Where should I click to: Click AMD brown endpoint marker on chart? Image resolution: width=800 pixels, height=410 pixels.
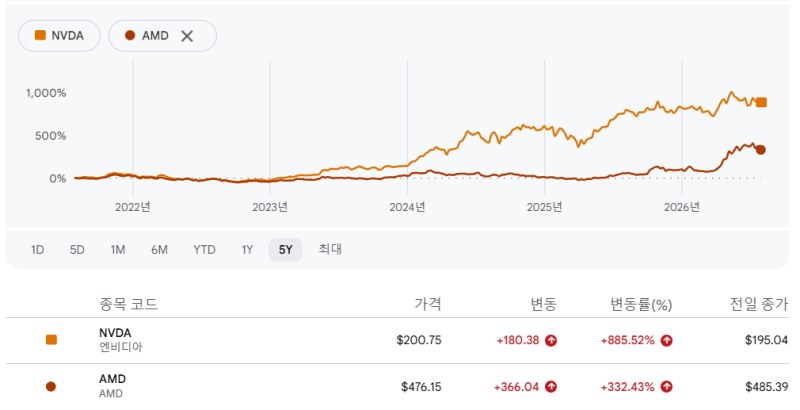tap(761, 149)
